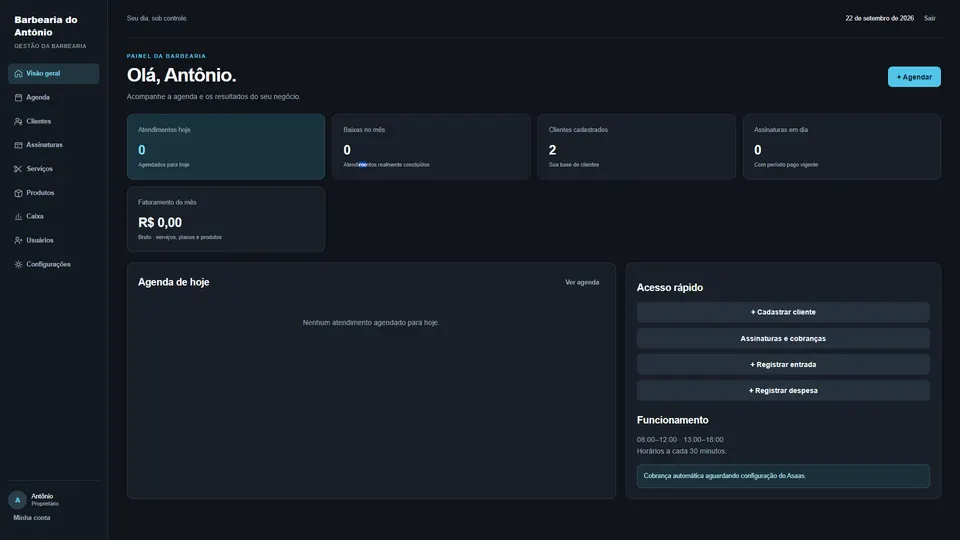Click the Barbearia do Antônio title
Screen dimensions: 960x540
point(46,26)
